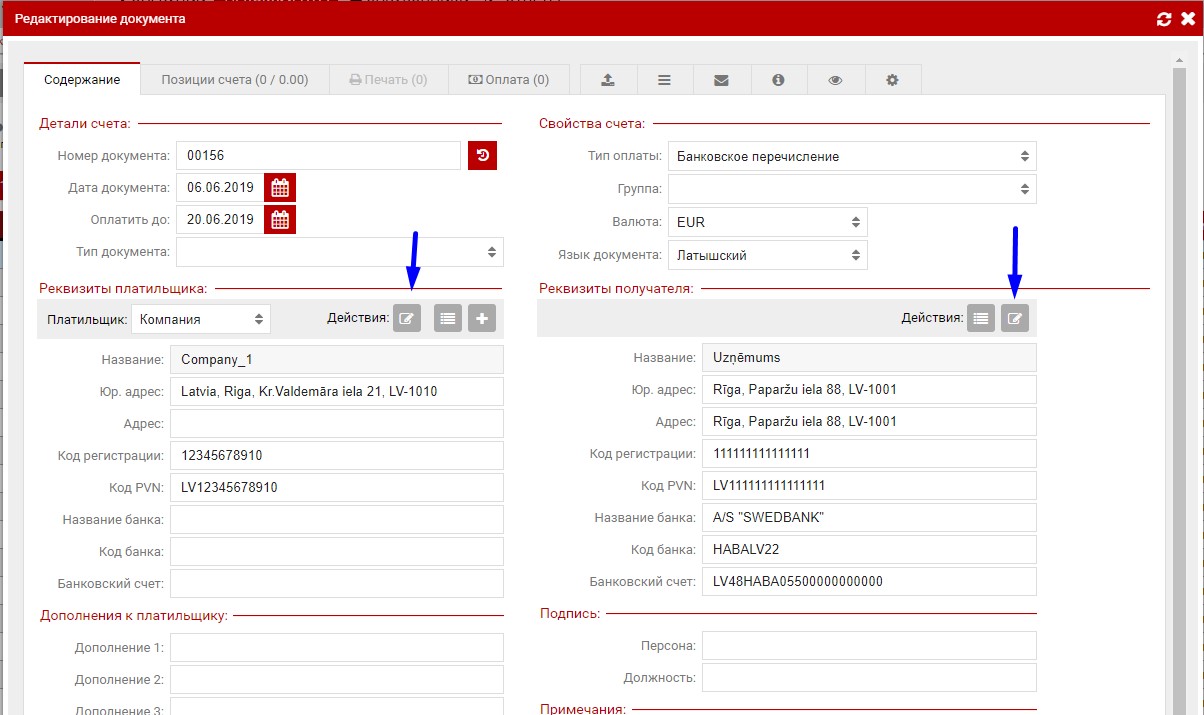
Task: Click the upload icon tab
Action: pos(609,80)
